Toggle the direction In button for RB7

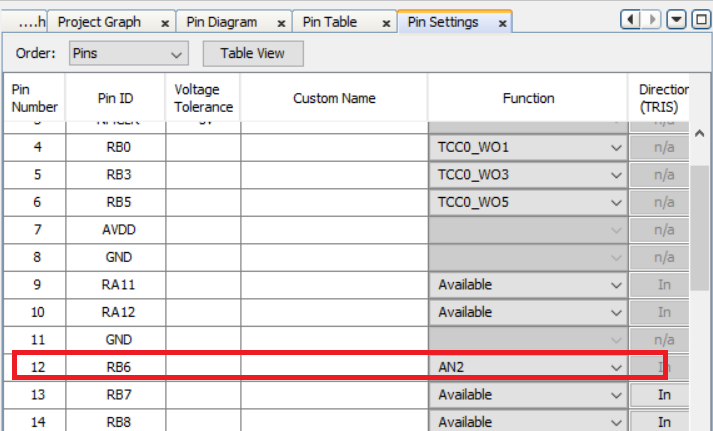pos(663,395)
